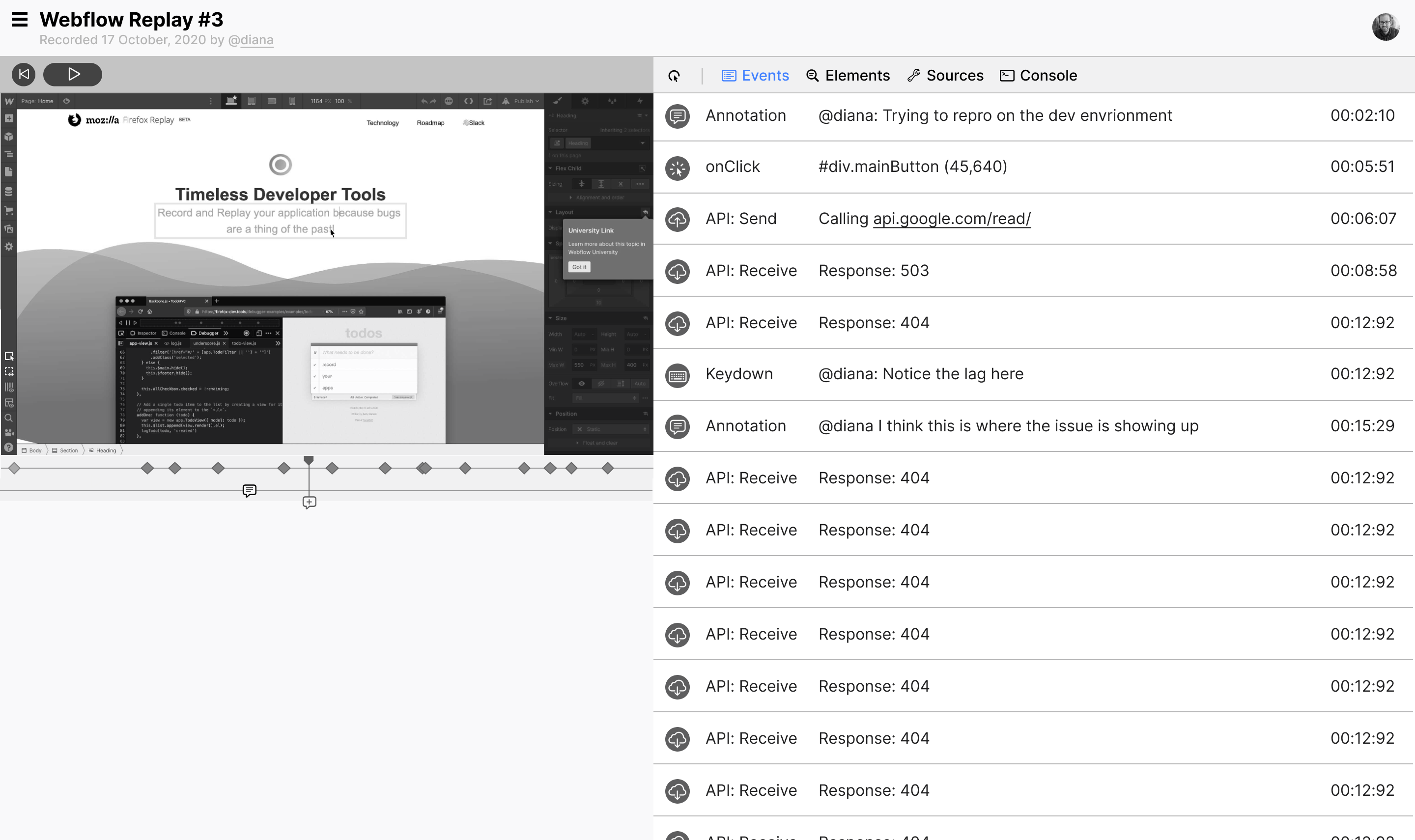Click the API Send cloud icon
This screenshot has height=840, width=1415.
(677, 220)
